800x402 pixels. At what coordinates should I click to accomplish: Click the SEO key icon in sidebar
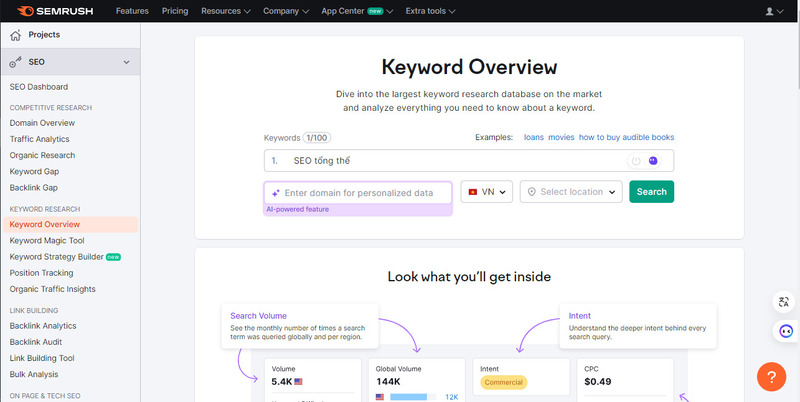(x=16, y=63)
